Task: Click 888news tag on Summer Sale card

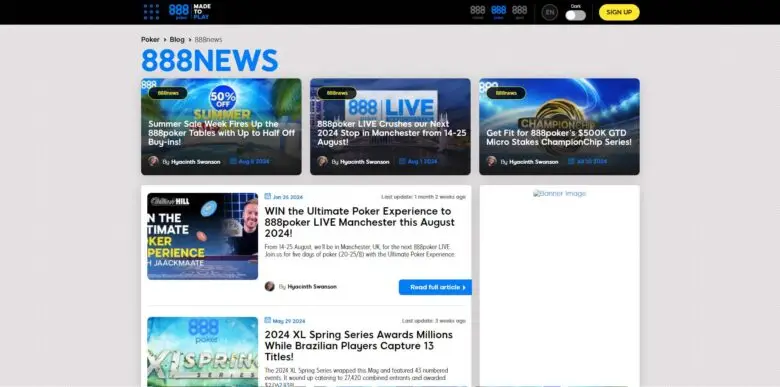Action: click(168, 93)
